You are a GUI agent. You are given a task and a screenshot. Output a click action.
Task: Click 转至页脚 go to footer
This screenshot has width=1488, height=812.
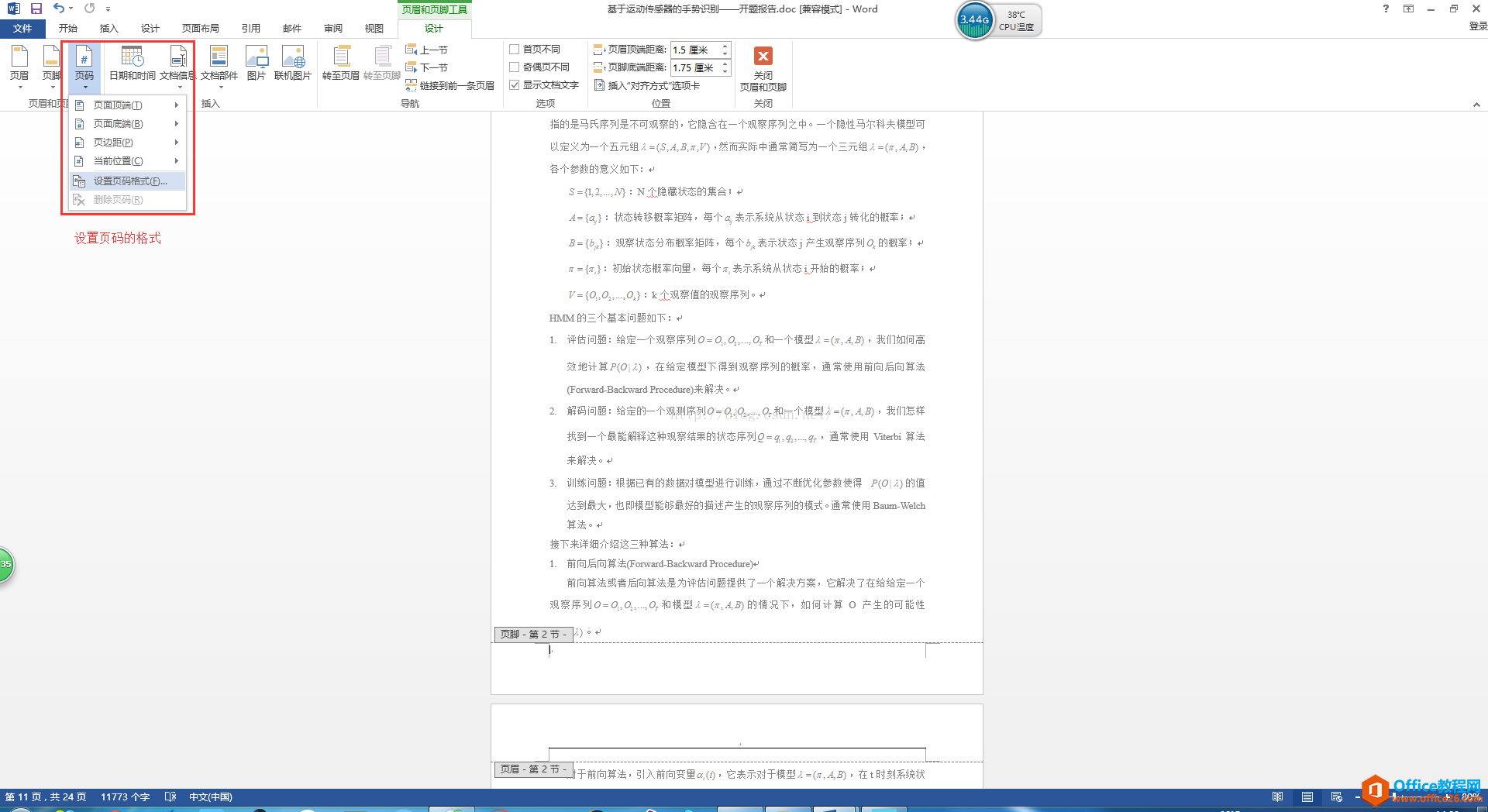(382, 64)
